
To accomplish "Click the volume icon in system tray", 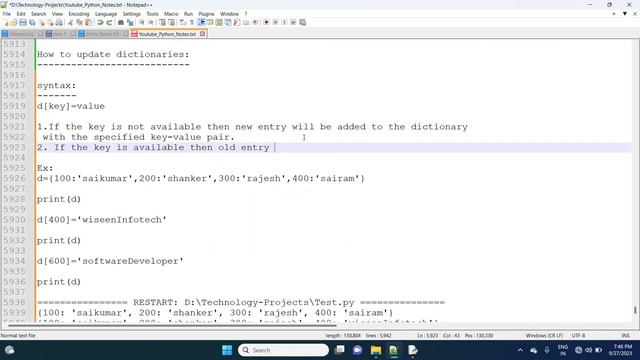I will pyautogui.click(x=588, y=350).
